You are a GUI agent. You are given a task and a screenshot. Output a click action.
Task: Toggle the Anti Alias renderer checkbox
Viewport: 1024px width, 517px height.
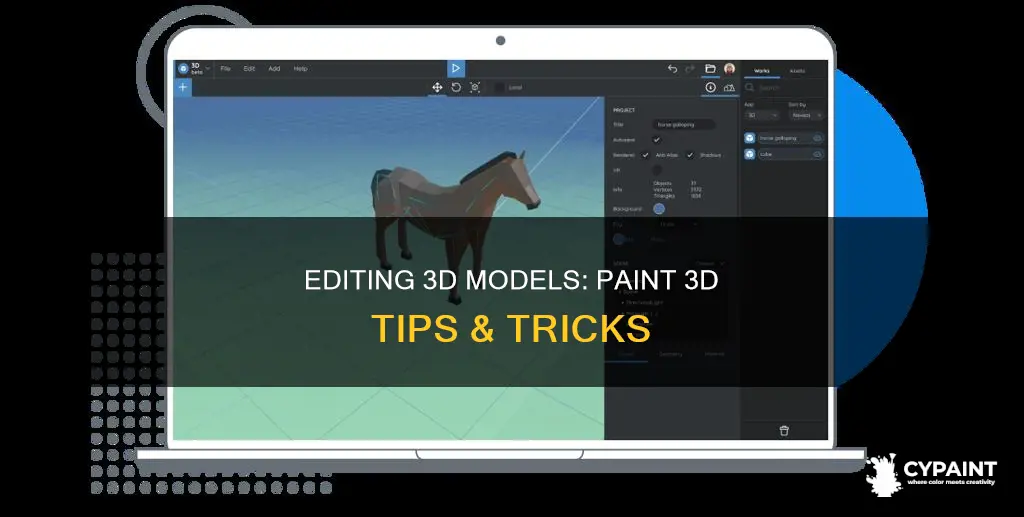(645, 155)
